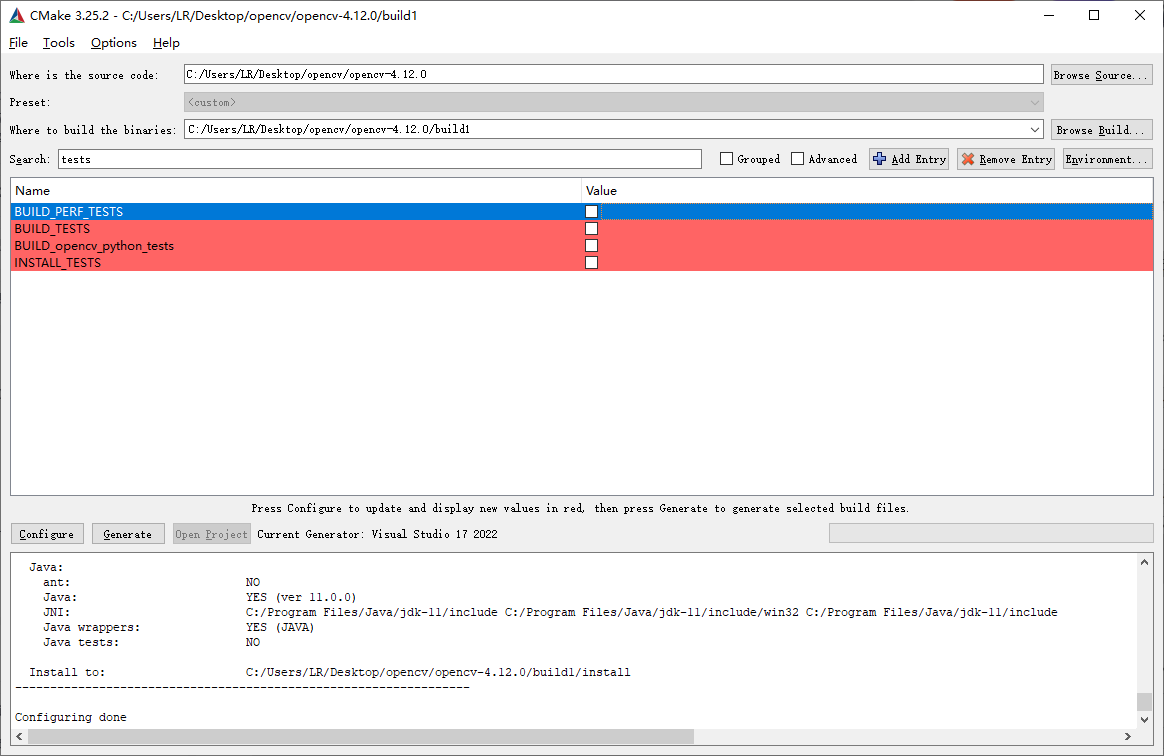Click the output log scroll down arrow
Image resolution: width=1164 pixels, height=756 pixels.
pyautogui.click(x=1144, y=720)
